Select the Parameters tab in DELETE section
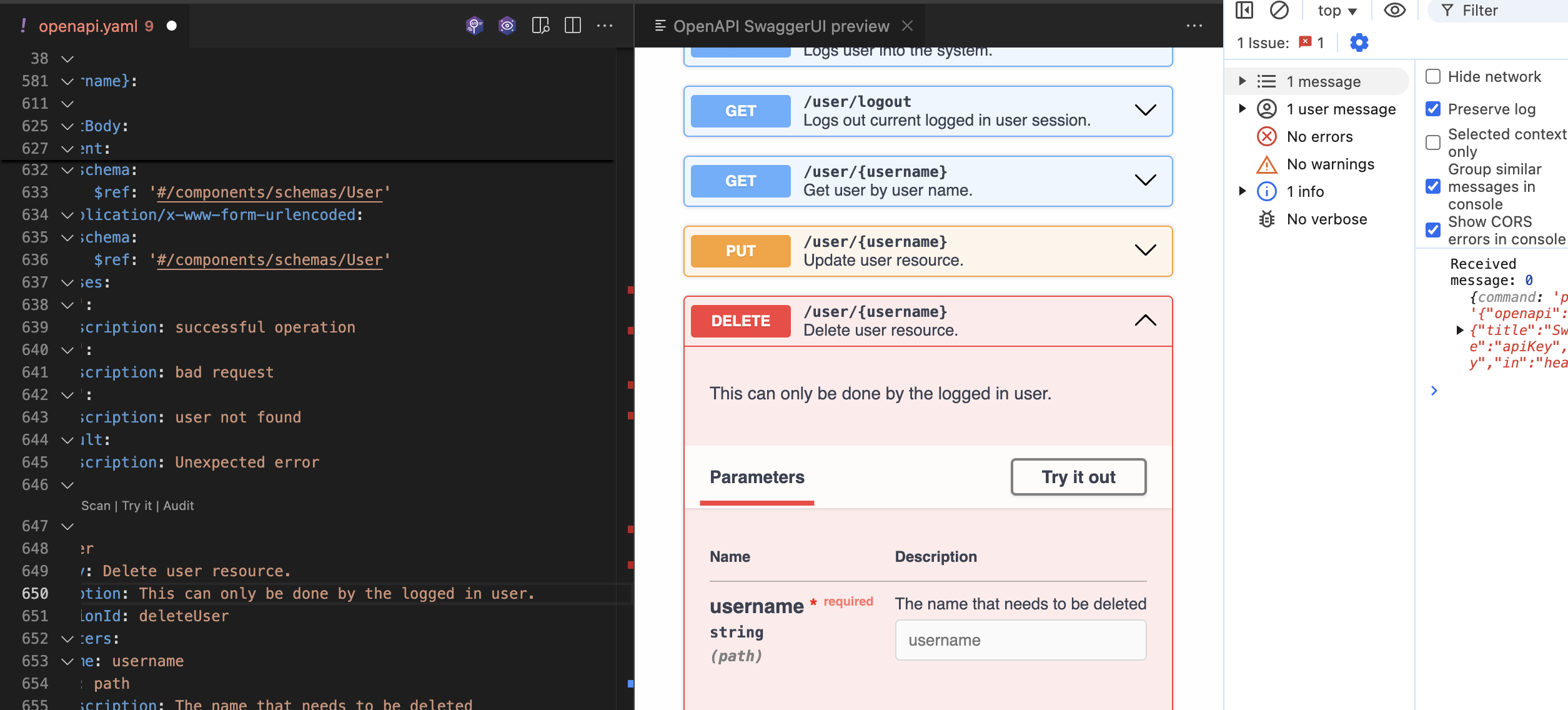 click(x=757, y=477)
